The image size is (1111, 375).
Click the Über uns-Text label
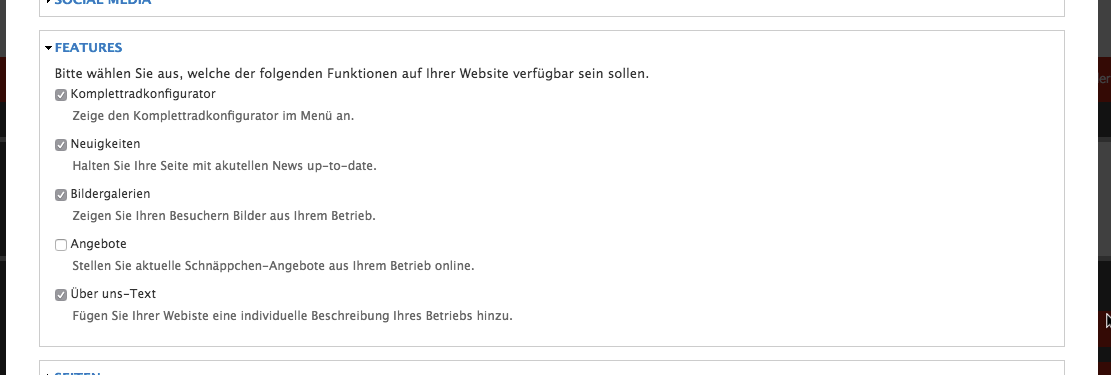click(x=113, y=293)
